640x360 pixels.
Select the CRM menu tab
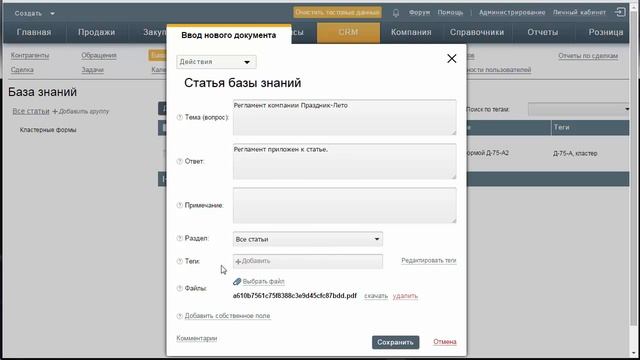[348, 32]
